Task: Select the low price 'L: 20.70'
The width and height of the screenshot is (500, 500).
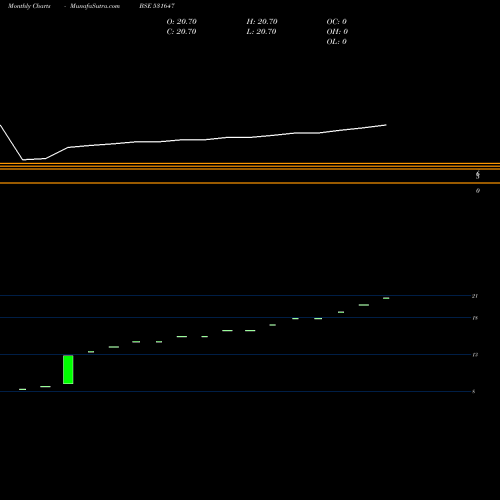Action: (261, 32)
